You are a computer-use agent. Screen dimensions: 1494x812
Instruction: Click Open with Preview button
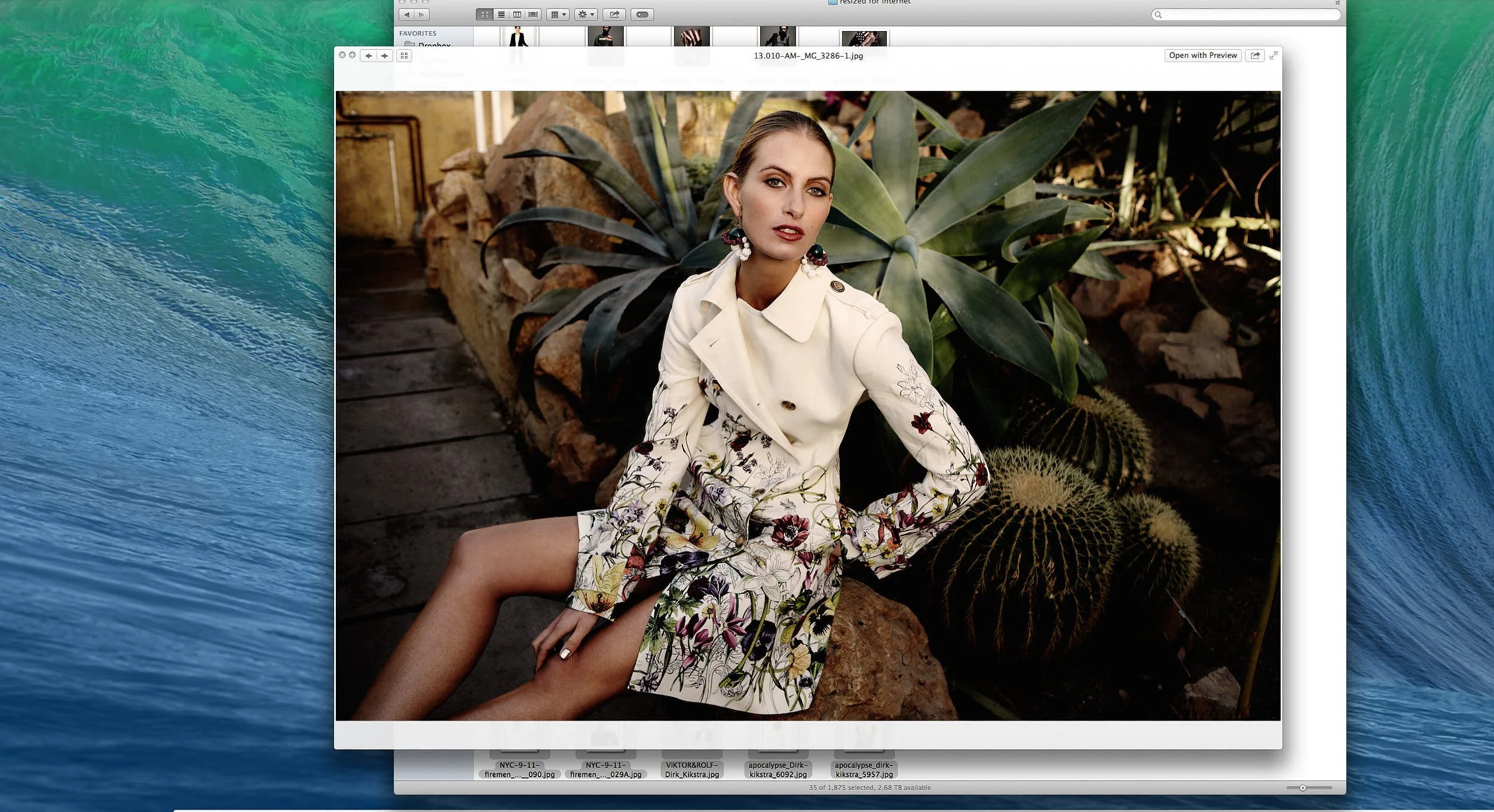(x=1202, y=56)
